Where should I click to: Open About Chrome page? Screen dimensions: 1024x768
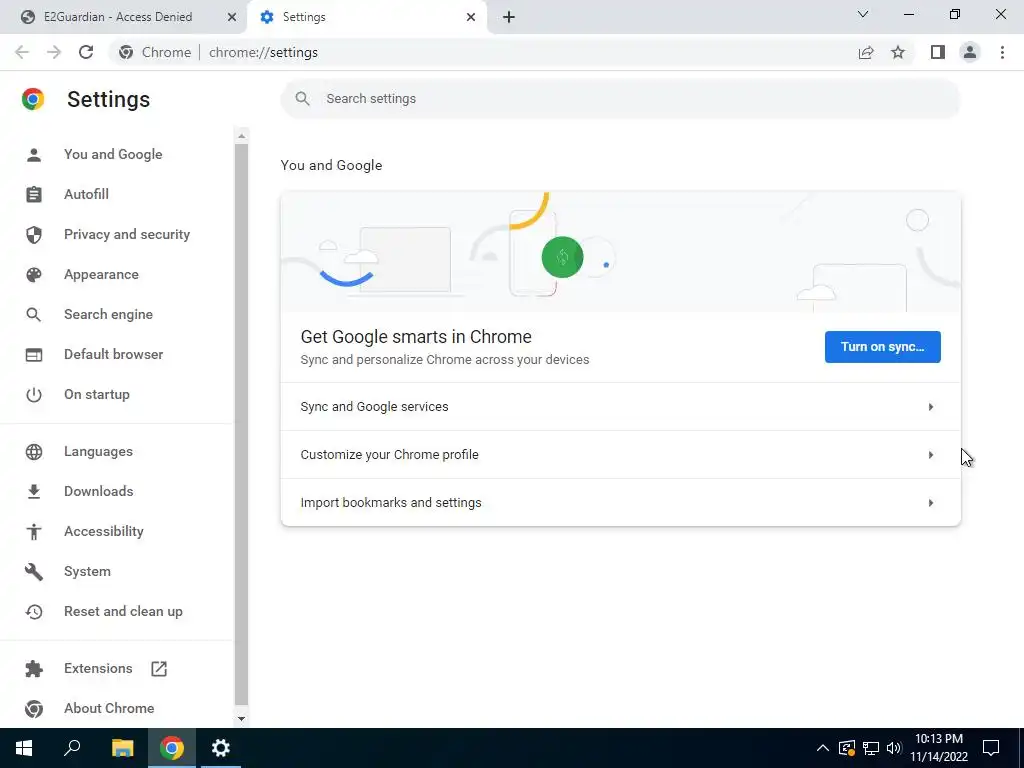coord(118,709)
